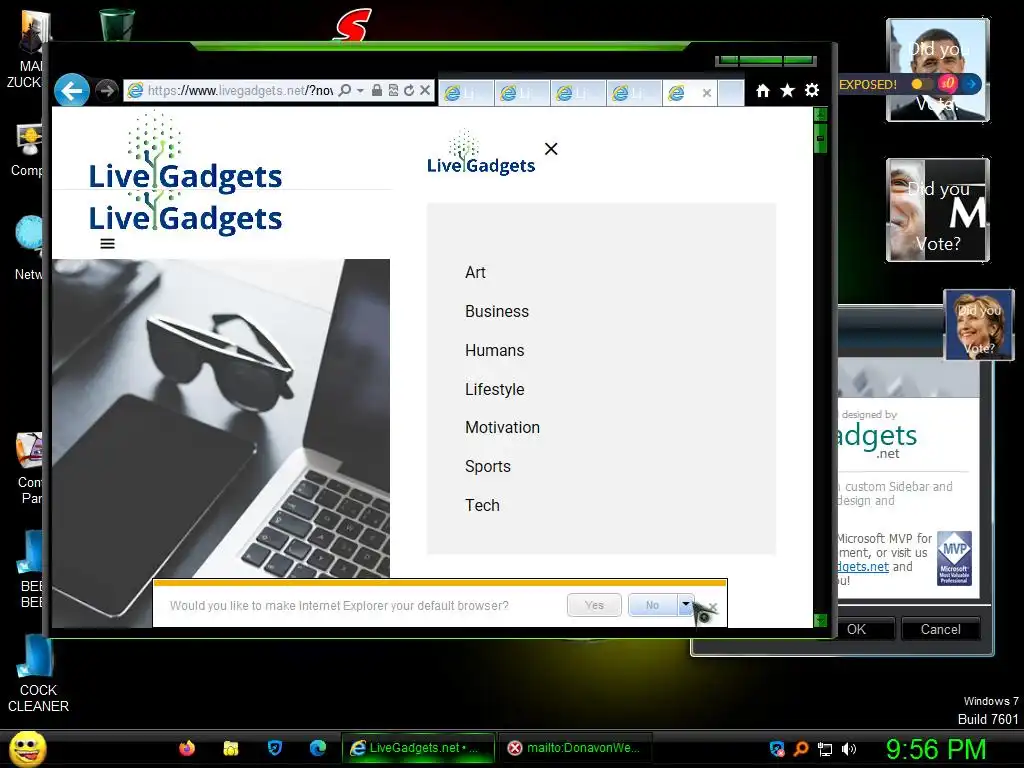The image size is (1024, 768).
Task: Select the Business category
Action: point(497,312)
